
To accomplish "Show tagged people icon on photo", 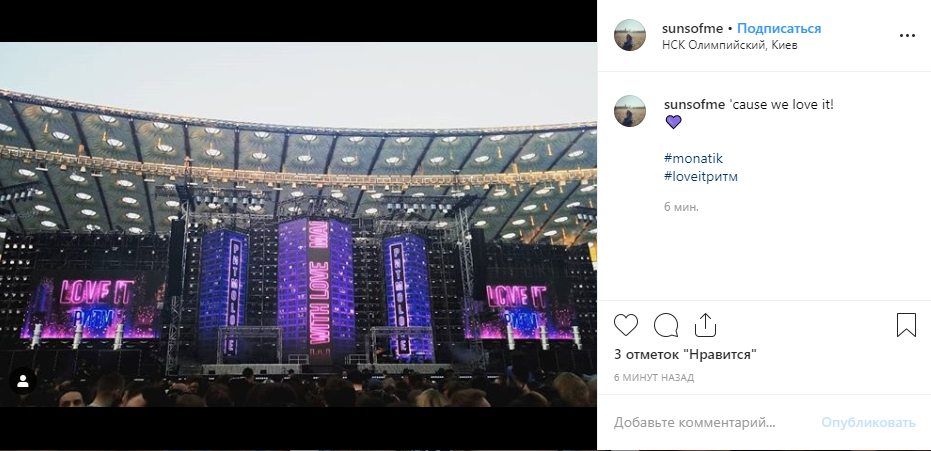I will (x=22, y=382).
